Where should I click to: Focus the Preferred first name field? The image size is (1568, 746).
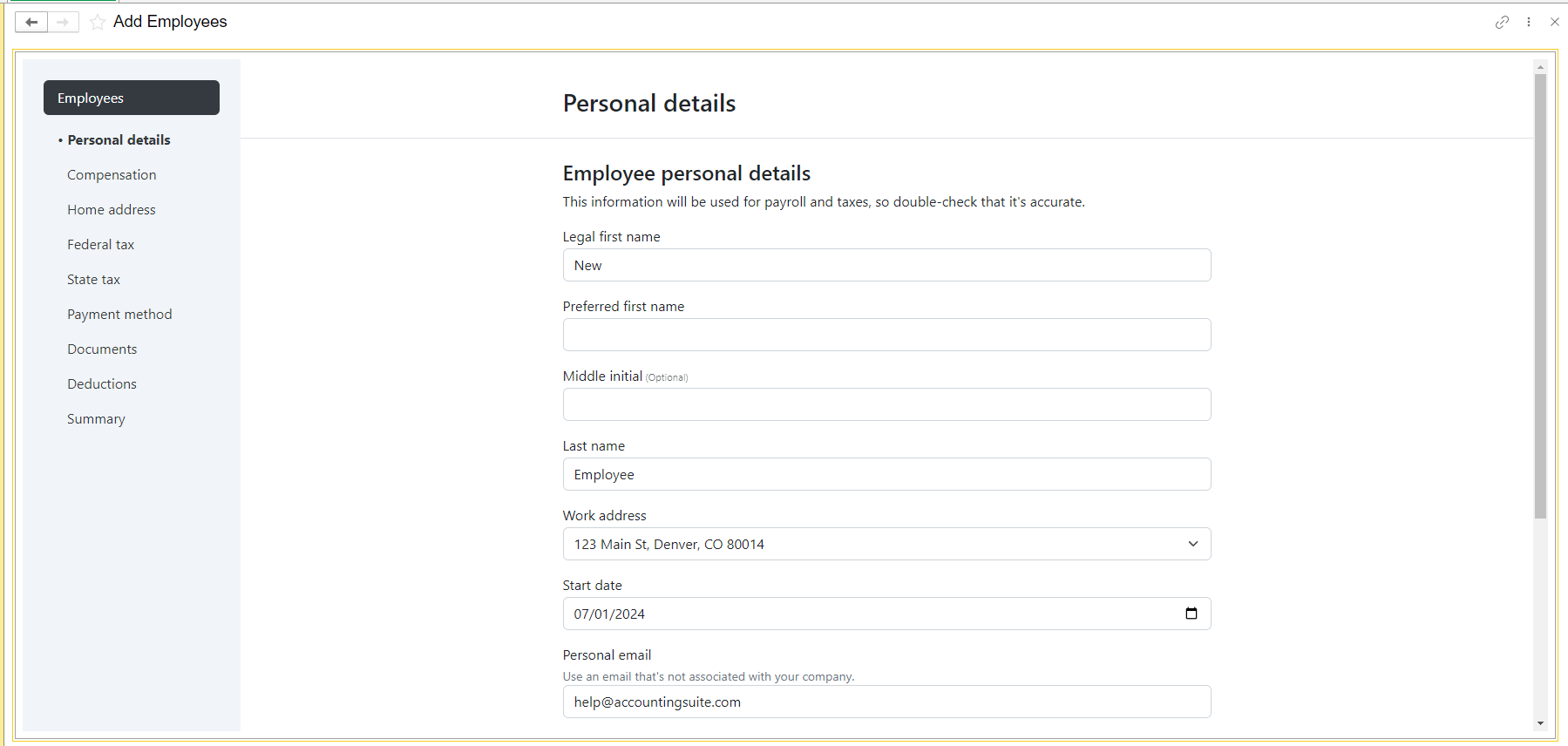(886, 335)
